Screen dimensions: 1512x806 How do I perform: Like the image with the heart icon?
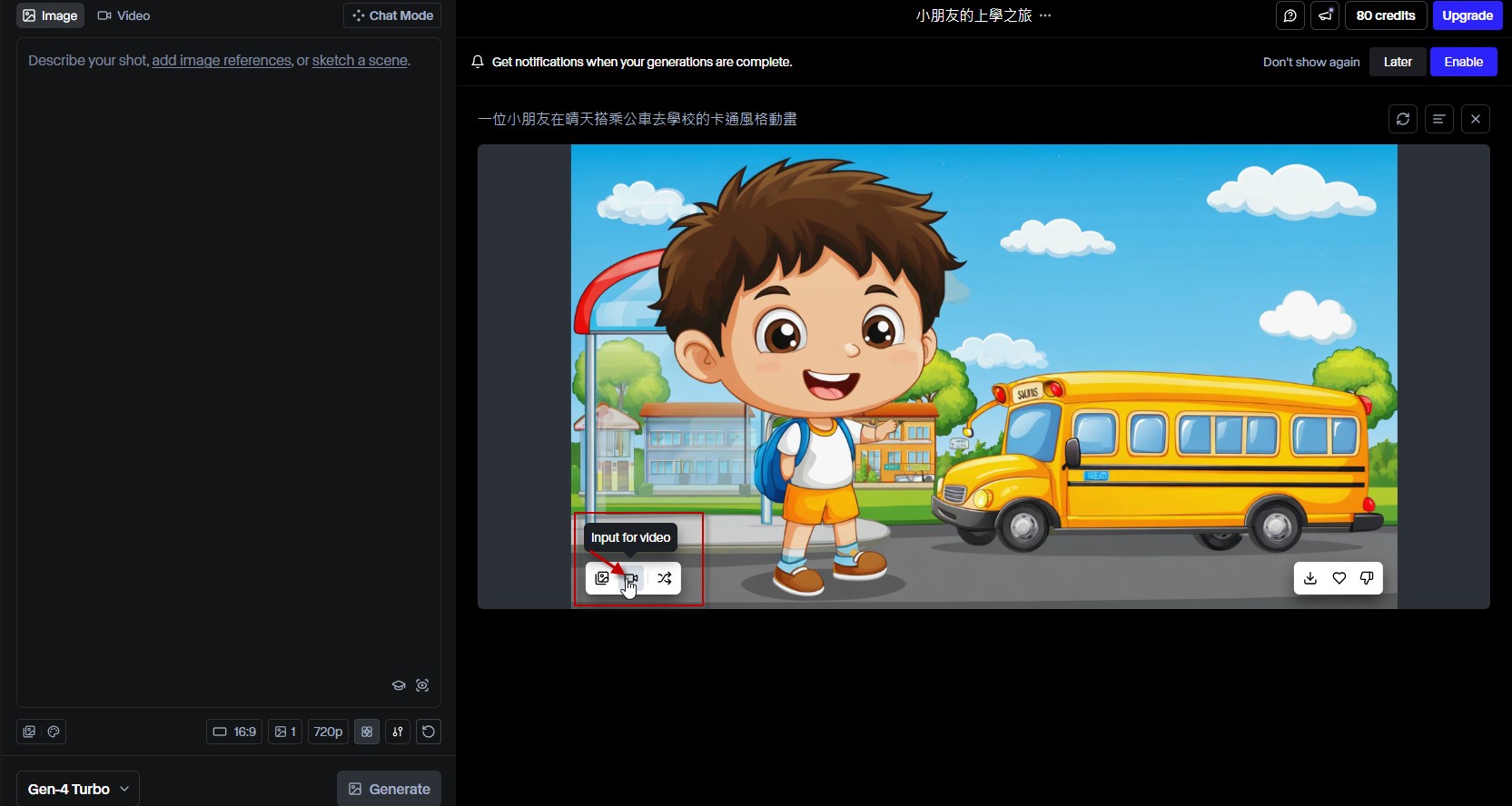click(x=1339, y=578)
